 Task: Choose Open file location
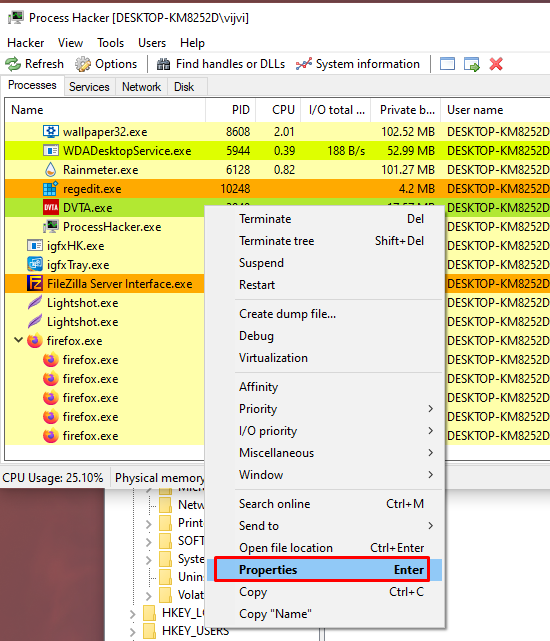coord(324,548)
